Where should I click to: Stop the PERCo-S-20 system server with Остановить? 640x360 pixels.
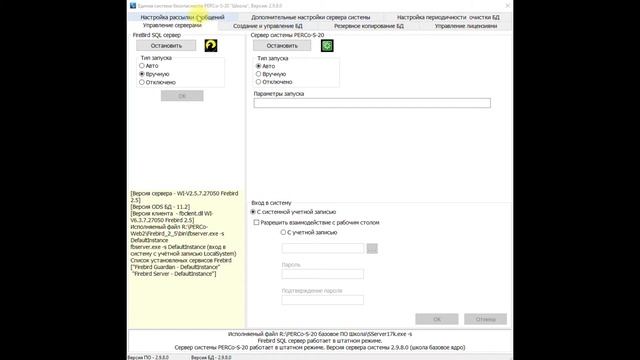(x=282, y=45)
